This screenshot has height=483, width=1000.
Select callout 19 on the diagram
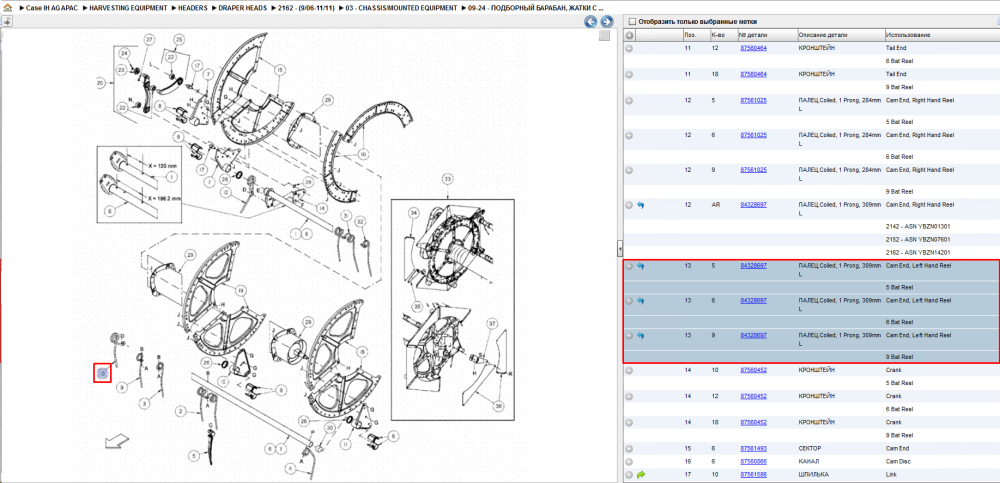[241, 290]
